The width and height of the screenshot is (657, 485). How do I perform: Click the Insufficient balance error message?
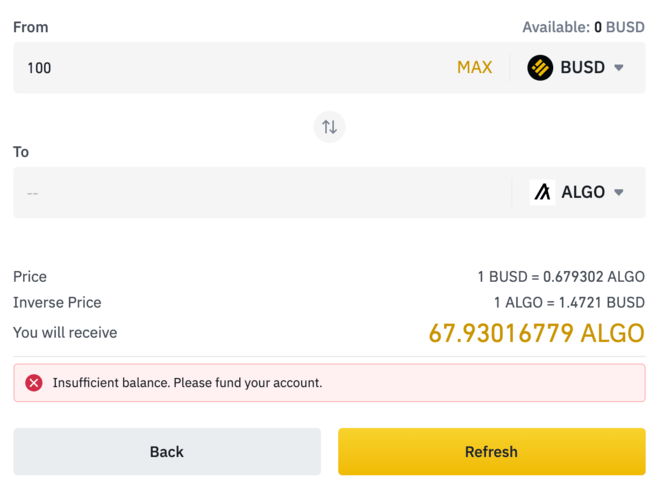tap(188, 383)
